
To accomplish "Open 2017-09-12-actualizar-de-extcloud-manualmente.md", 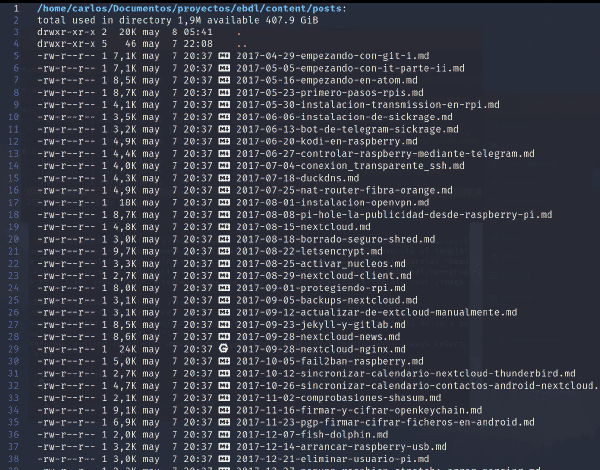I will click(377, 312).
